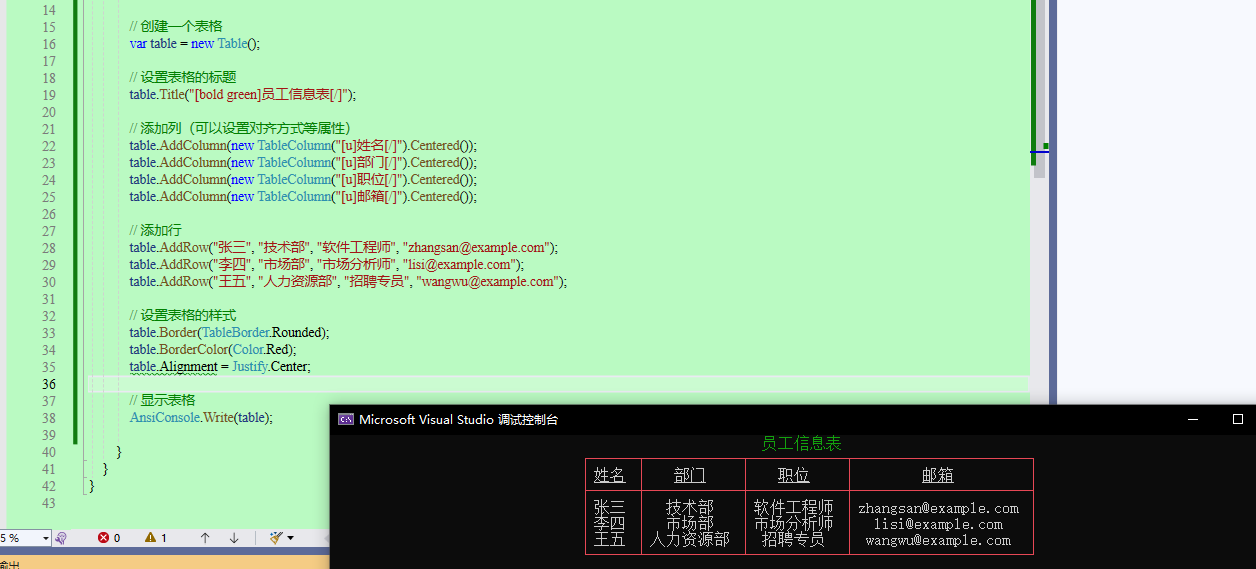The height and width of the screenshot is (569, 1256).
Task: Click the comment '// 设置表格的标题'
Action: click(182, 78)
